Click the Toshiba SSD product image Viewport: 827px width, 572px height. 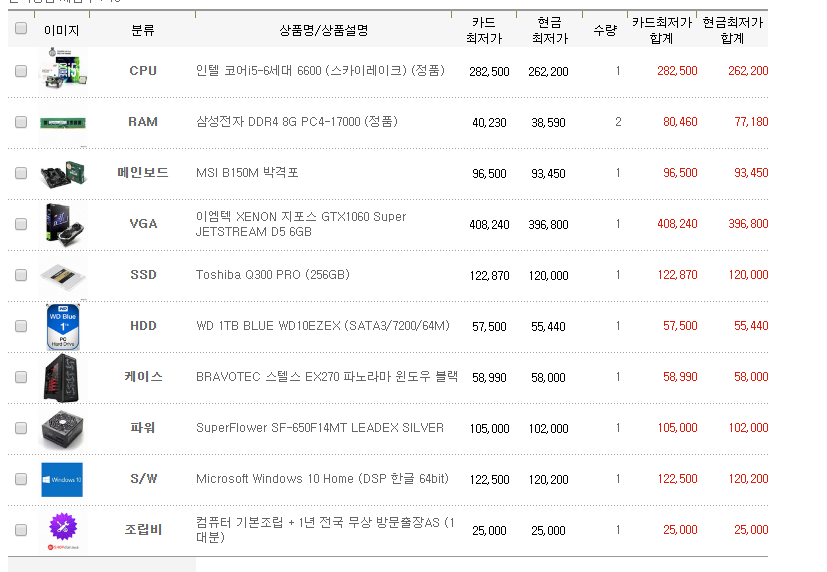click(x=61, y=275)
